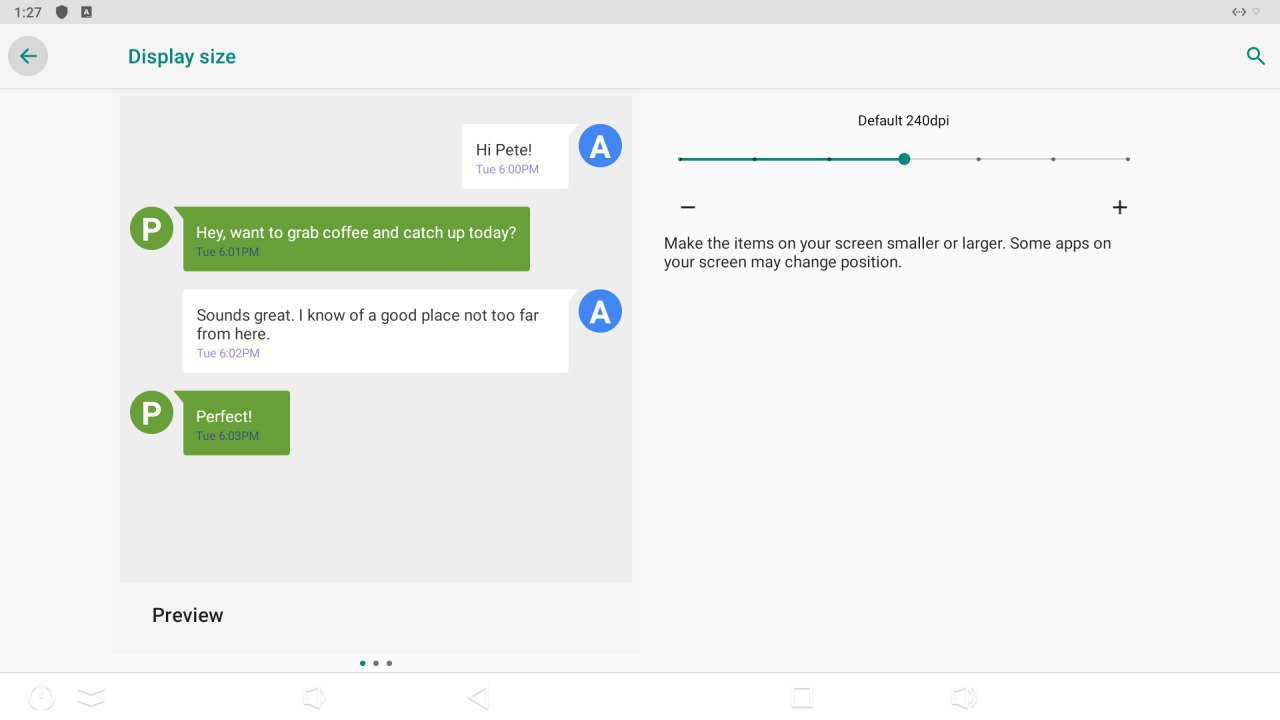
Task: Click the 'Perfect!' message bubble
Action: point(232,423)
